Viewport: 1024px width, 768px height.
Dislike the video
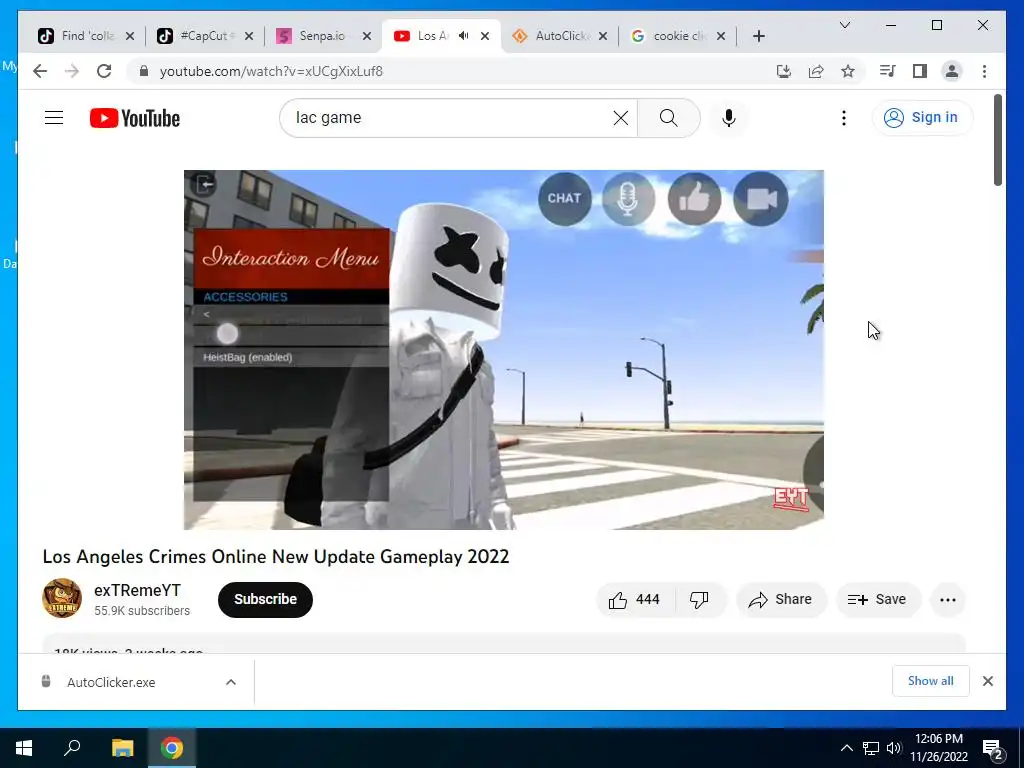tap(699, 600)
